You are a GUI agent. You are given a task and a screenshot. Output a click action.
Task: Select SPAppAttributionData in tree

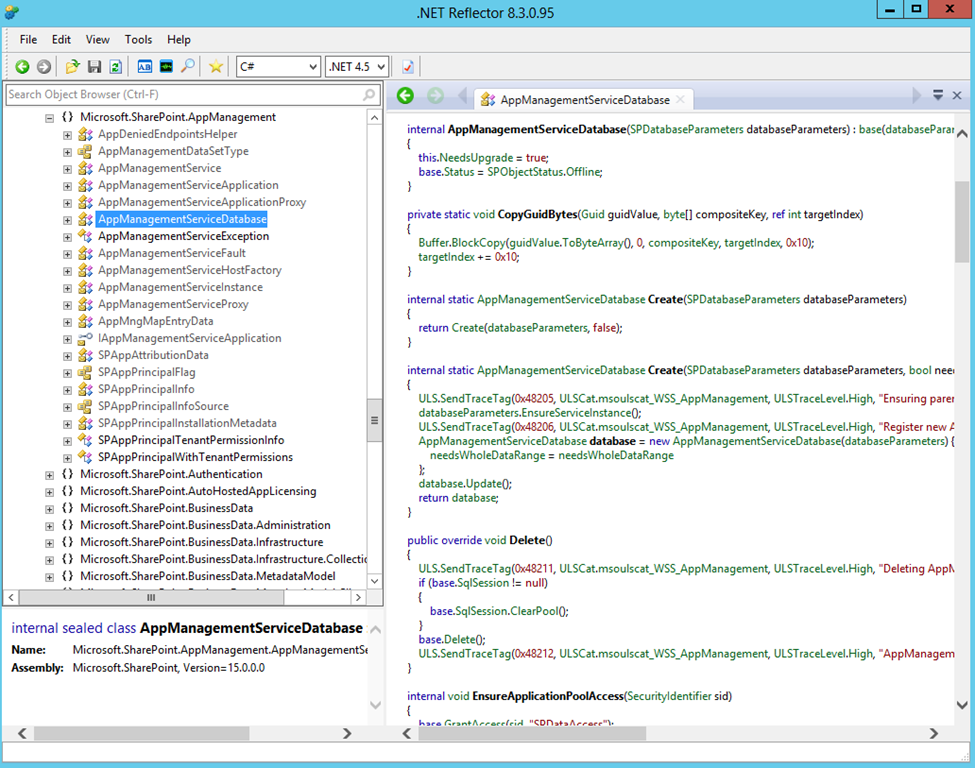point(153,355)
